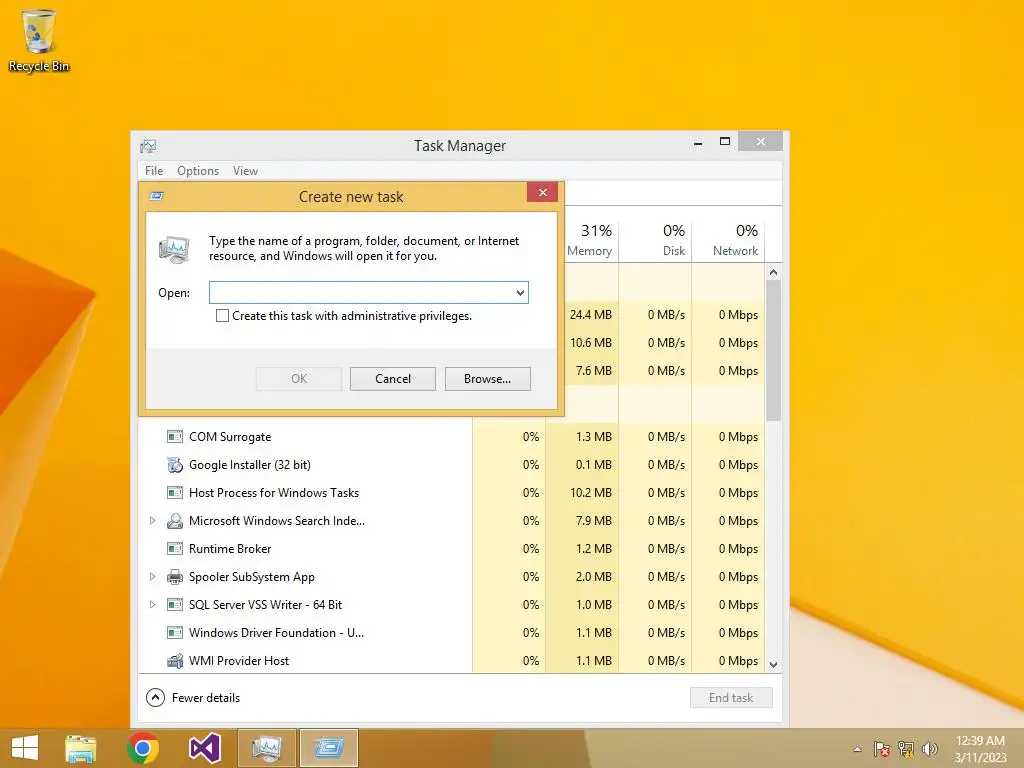Select the Runtime Broker row name
1024x768 pixels.
(x=230, y=549)
